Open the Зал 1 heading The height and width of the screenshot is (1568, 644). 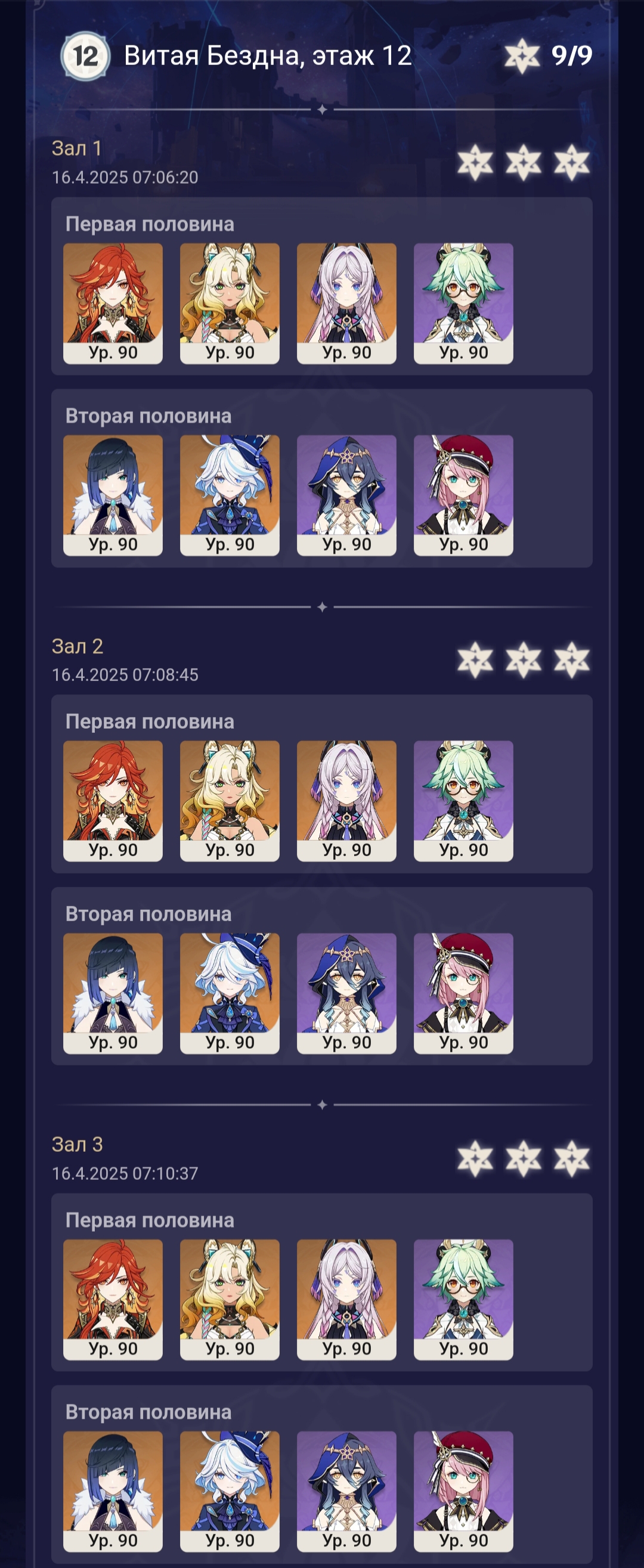77,148
